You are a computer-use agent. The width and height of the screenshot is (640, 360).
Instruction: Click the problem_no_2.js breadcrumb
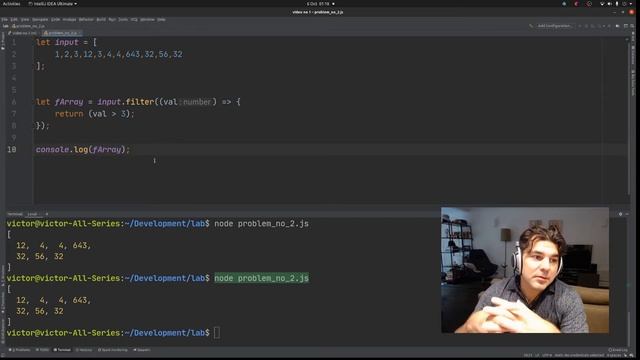tap(29, 26)
